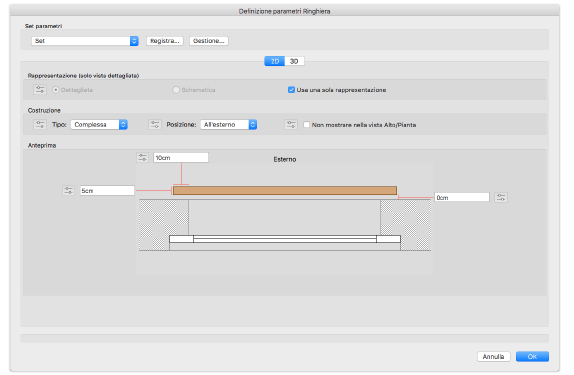Click settings icon beside 10cm field
This screenshot has width=574, height=375.
(142, 157)
